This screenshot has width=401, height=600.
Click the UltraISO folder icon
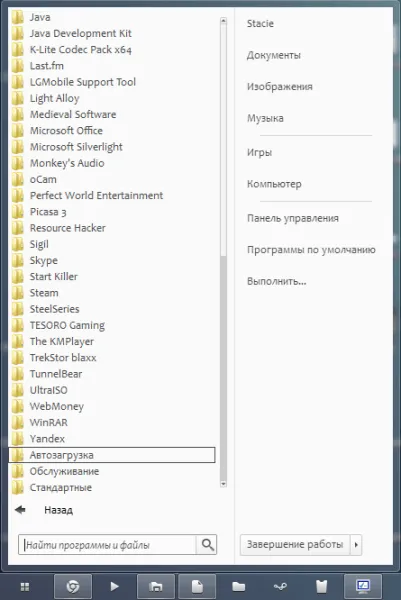click(x=18, y=390)
